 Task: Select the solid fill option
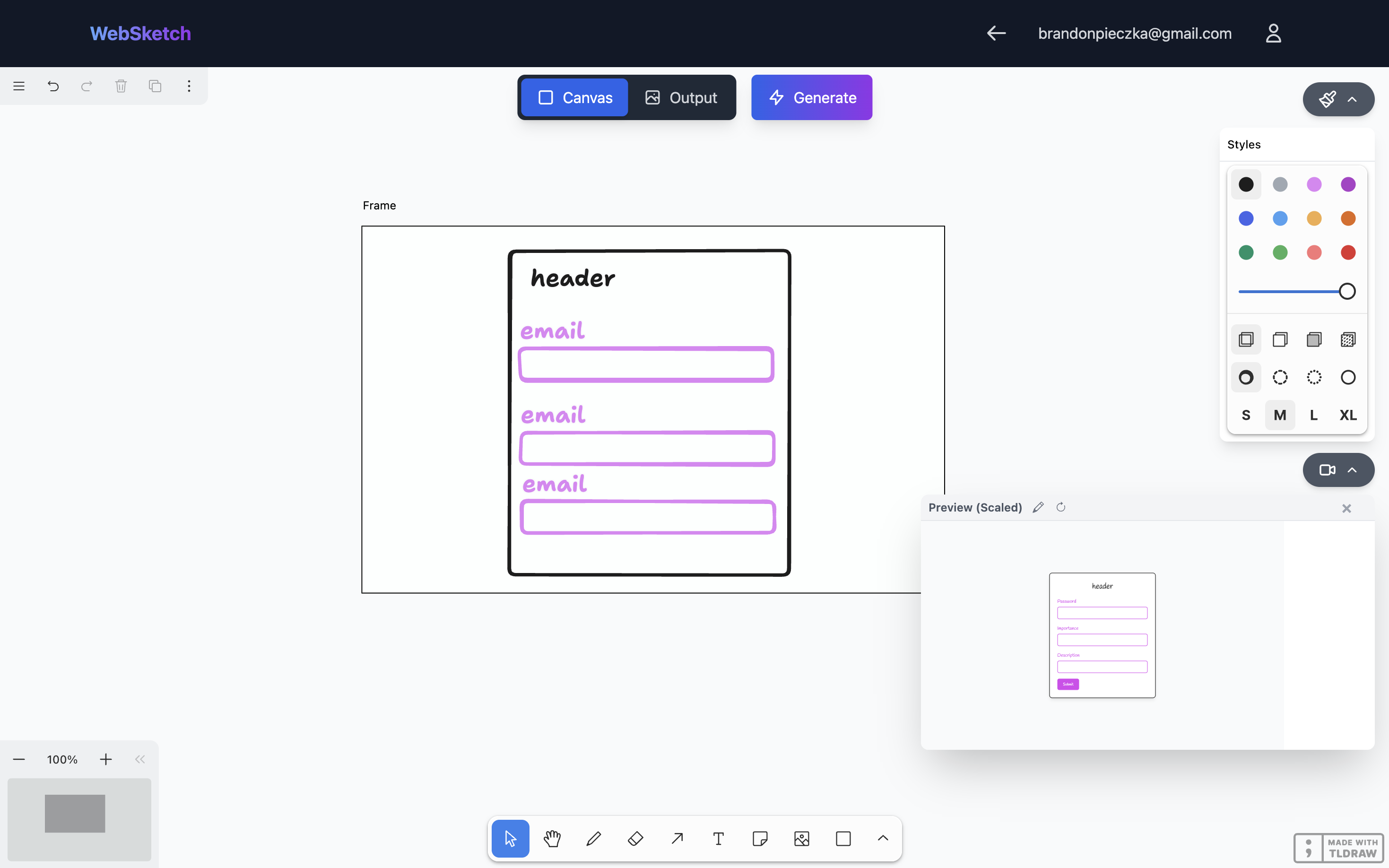[1314, 339]
